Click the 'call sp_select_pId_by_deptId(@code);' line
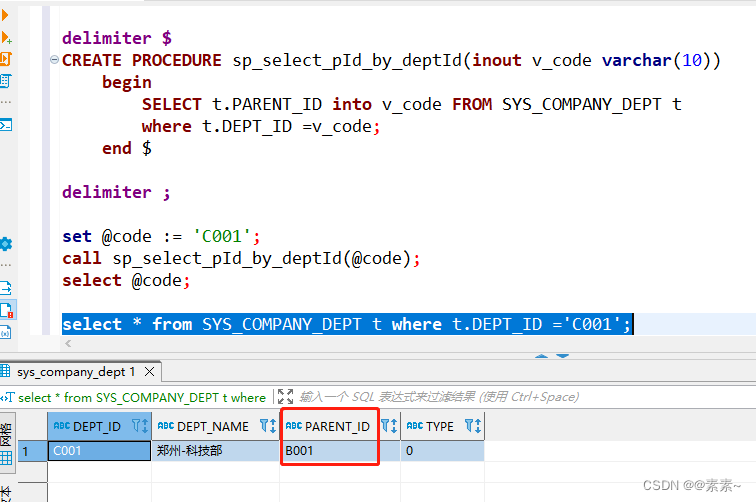This screenshot has height=502, width=756. pos(241,258)
